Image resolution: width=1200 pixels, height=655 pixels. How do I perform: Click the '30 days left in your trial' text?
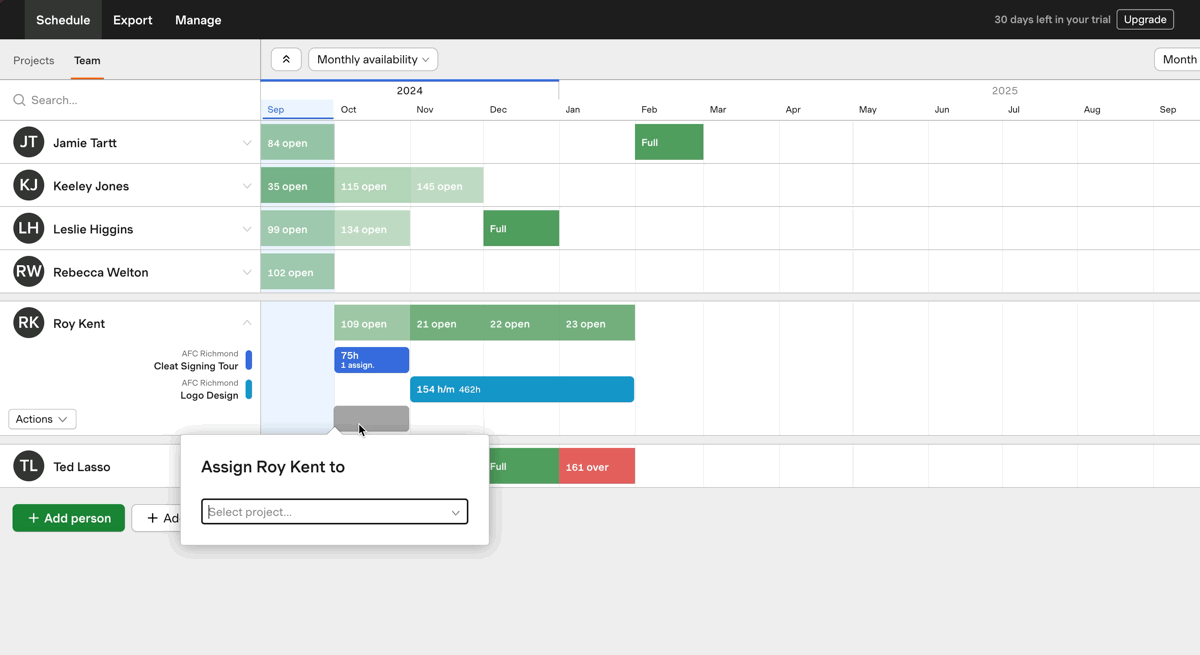1052,20
